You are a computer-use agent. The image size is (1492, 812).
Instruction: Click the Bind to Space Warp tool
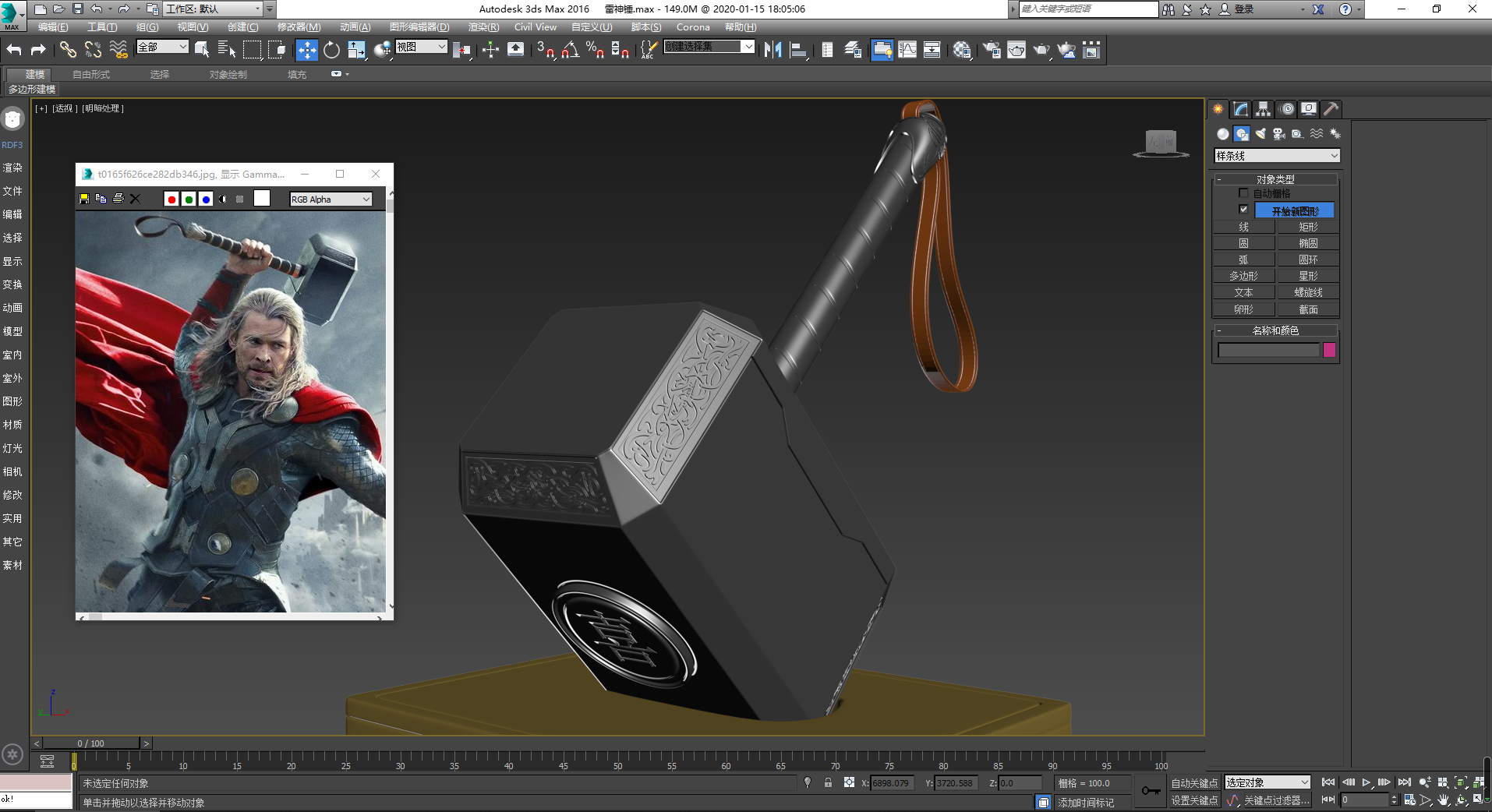tap(118, 50)
